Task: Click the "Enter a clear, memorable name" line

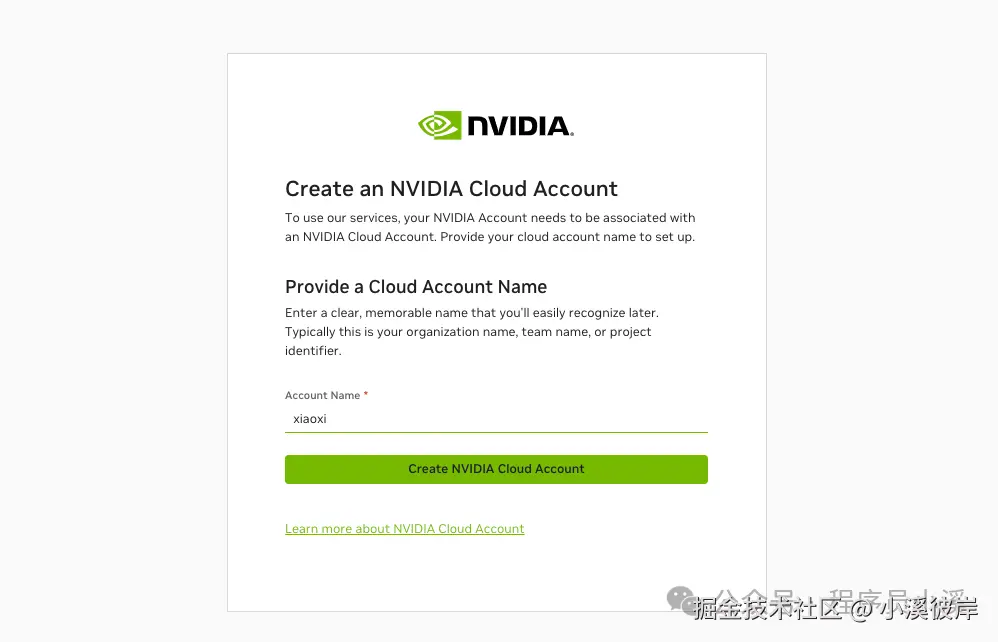Action: (472, 313)
